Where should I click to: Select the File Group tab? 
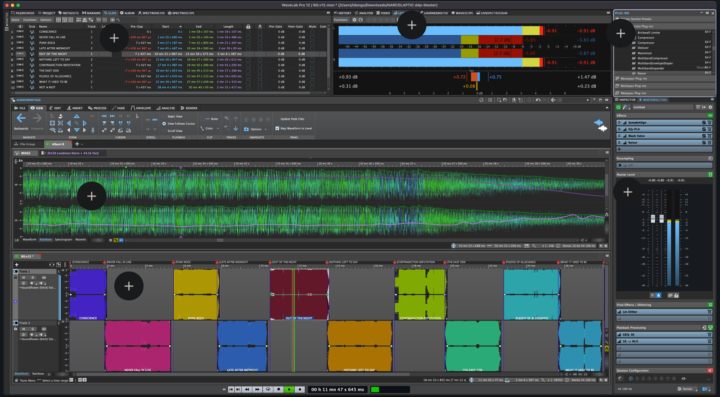[27, 144]
